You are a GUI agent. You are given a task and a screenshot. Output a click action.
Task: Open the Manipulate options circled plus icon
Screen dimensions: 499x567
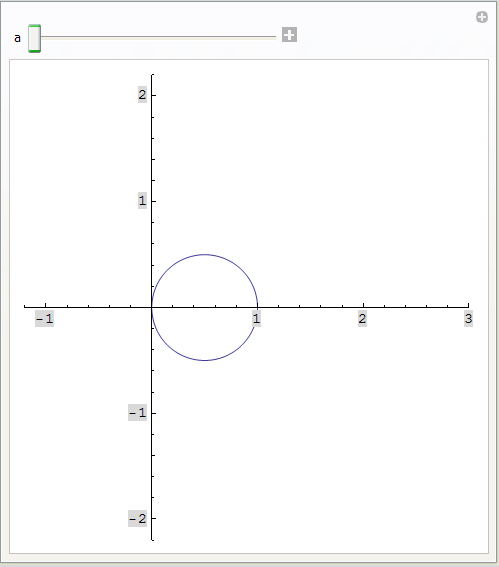coord(482,17)
